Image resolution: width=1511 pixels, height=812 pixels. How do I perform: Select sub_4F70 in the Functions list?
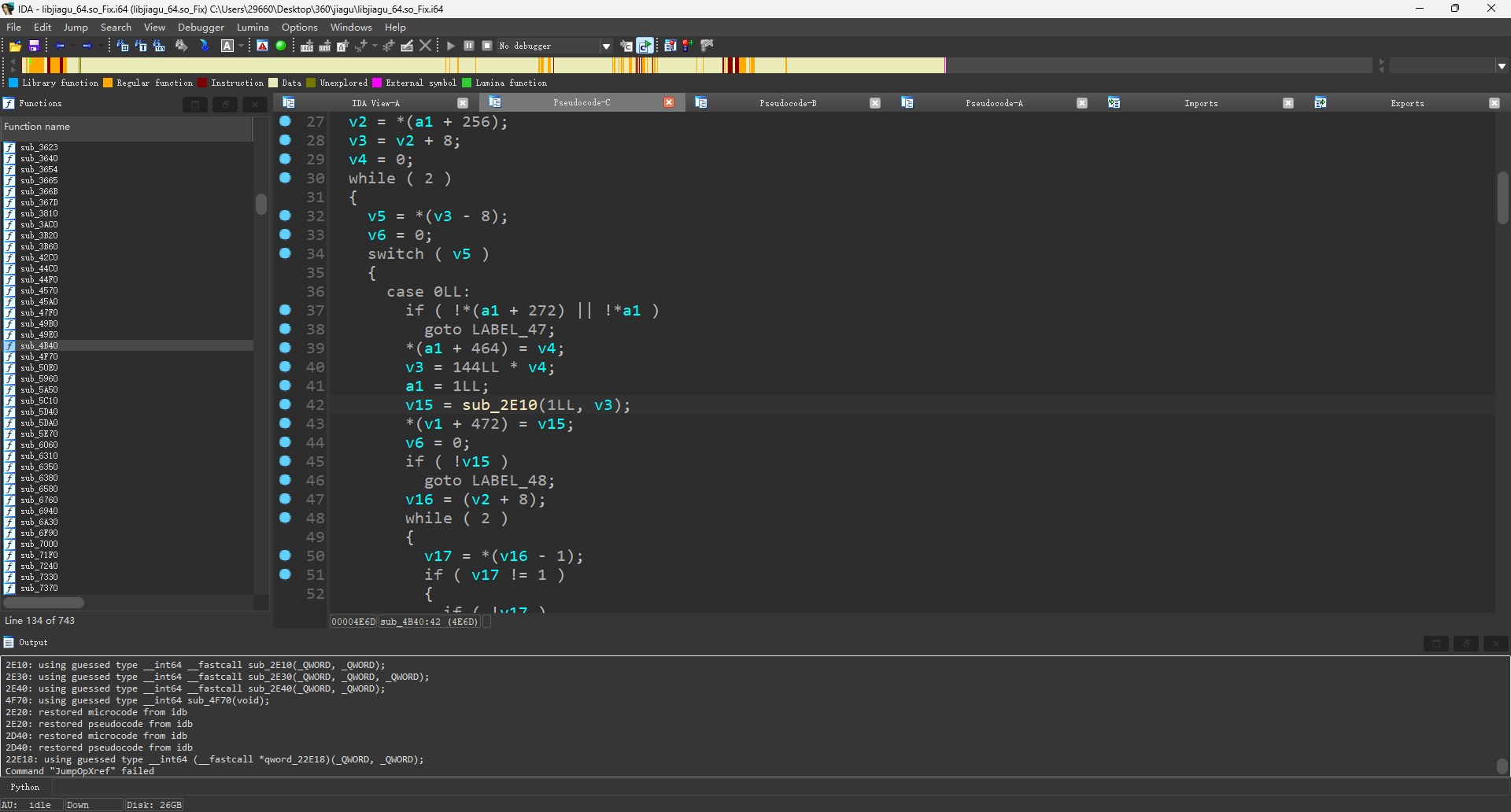39,357
